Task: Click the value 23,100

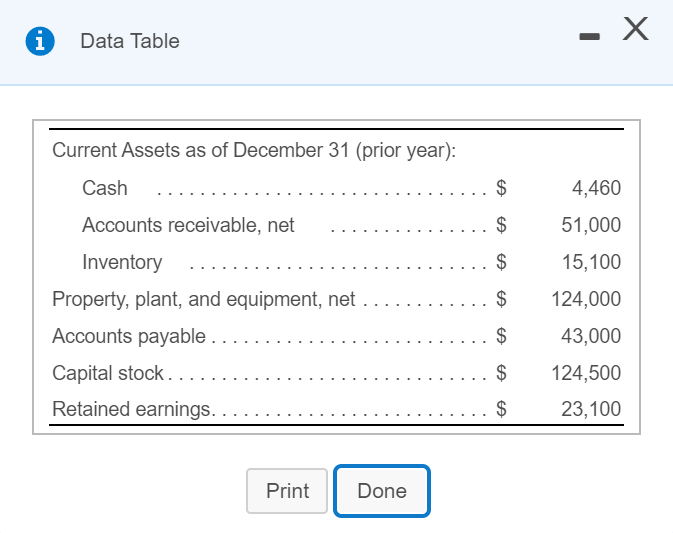Action: [591, 409]
